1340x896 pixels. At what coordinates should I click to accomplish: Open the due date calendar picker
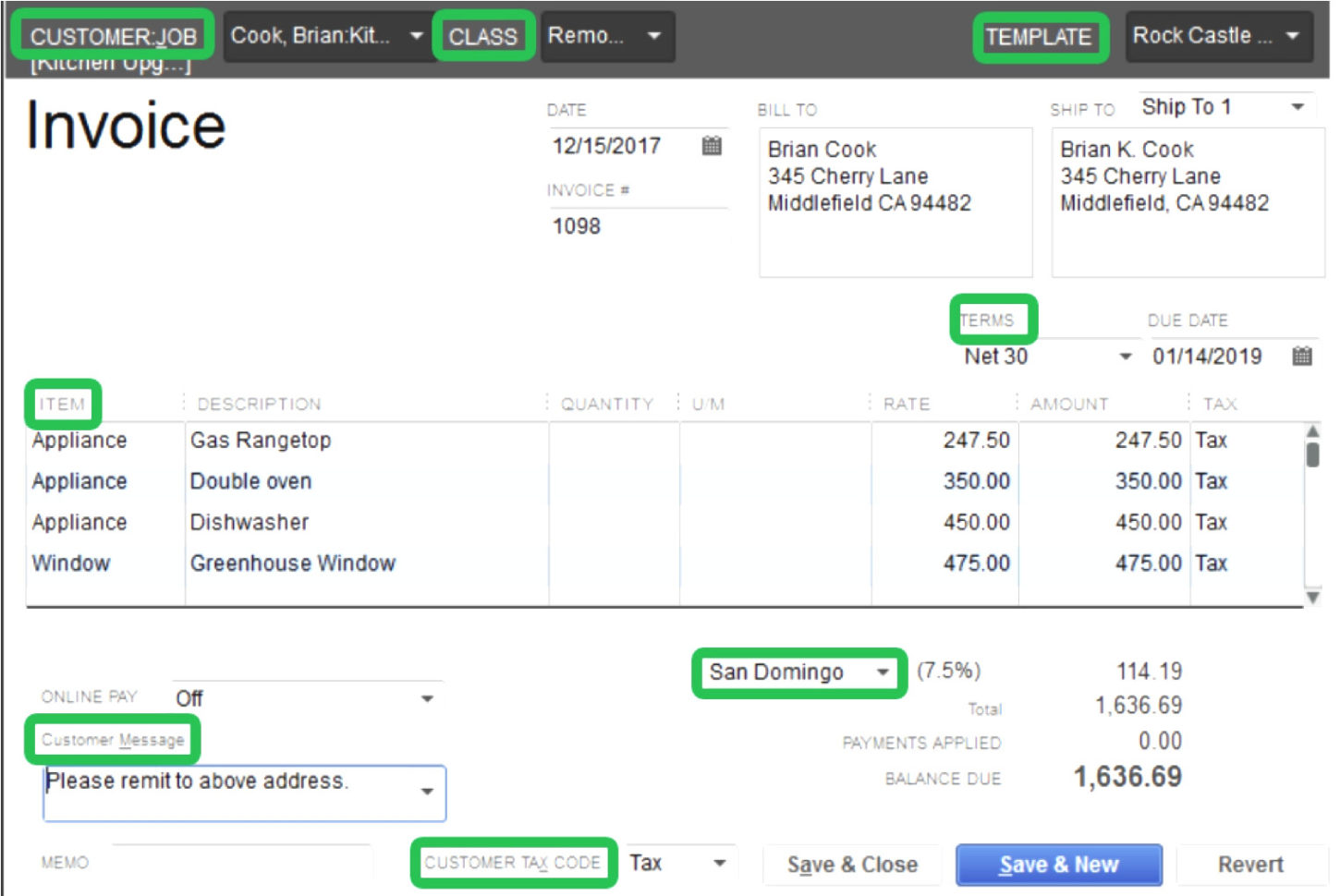pos(1302,356)
